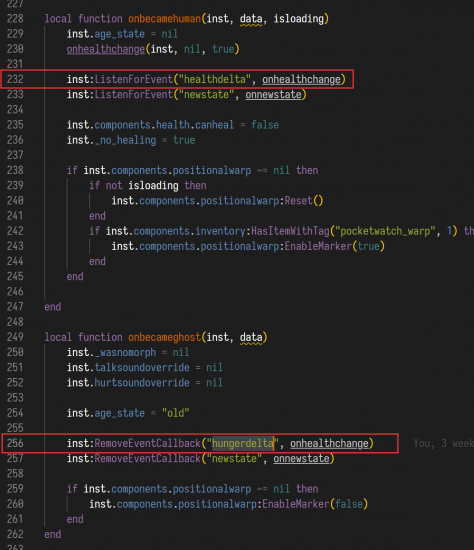Click onhealthchange argument on line 256
Screen dimensions: 474x550
[x=329, y=443]
